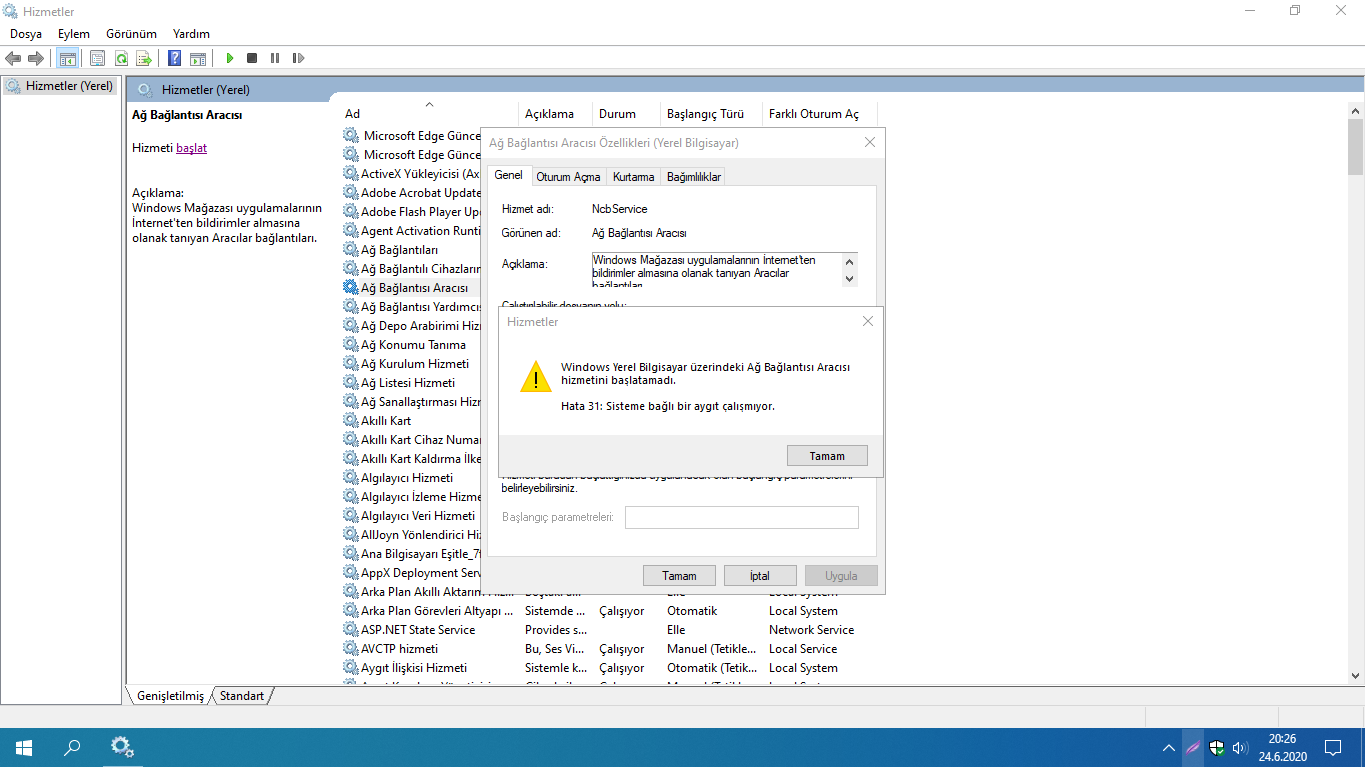Click the Network Service logon cell
This screenshot has height=767, width=1365.
[811, 629]
